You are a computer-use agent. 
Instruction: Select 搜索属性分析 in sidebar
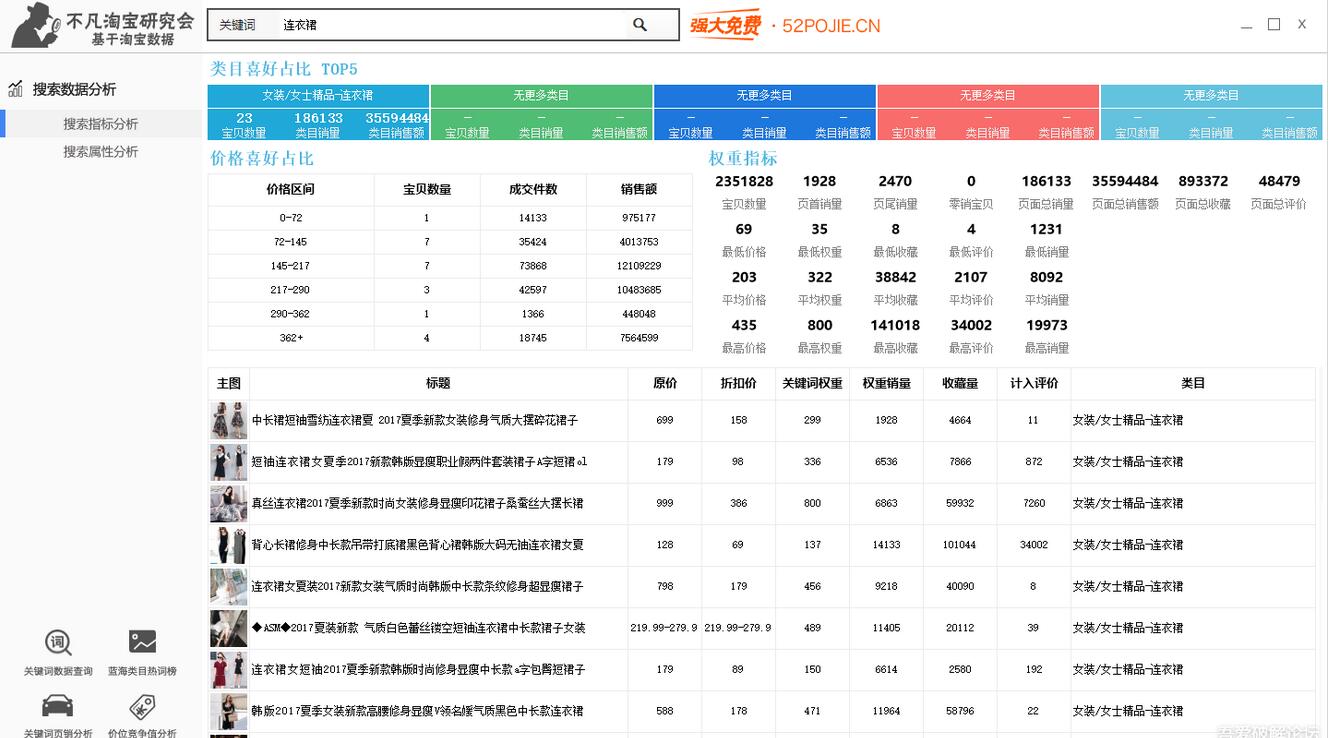(x=101, y=152)
